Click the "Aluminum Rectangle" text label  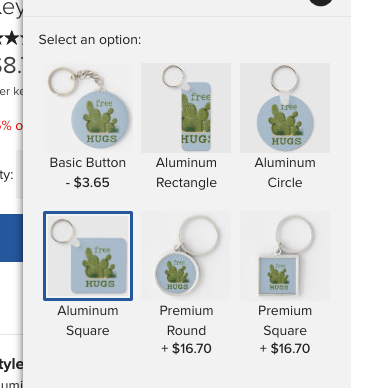point(186,173)
